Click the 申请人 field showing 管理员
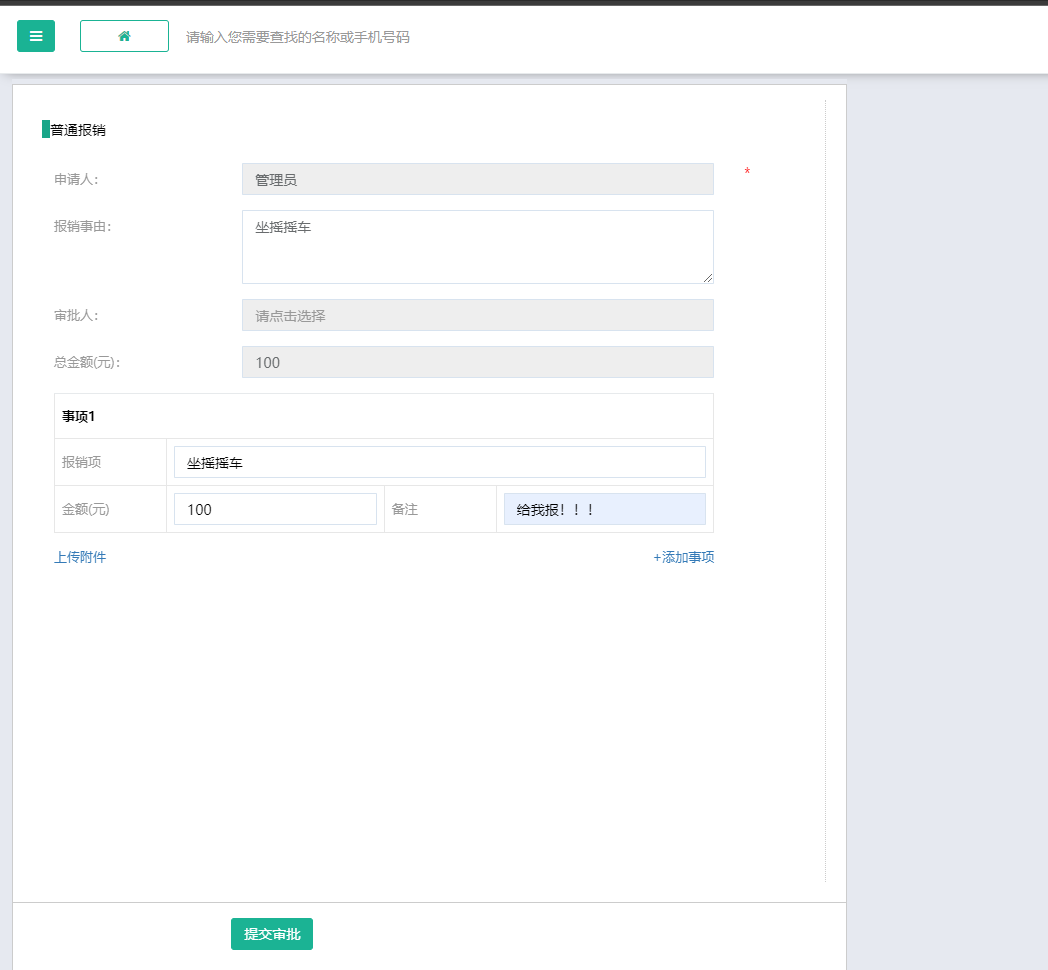Screen dimensions: 1048x970 pos(477,179)
